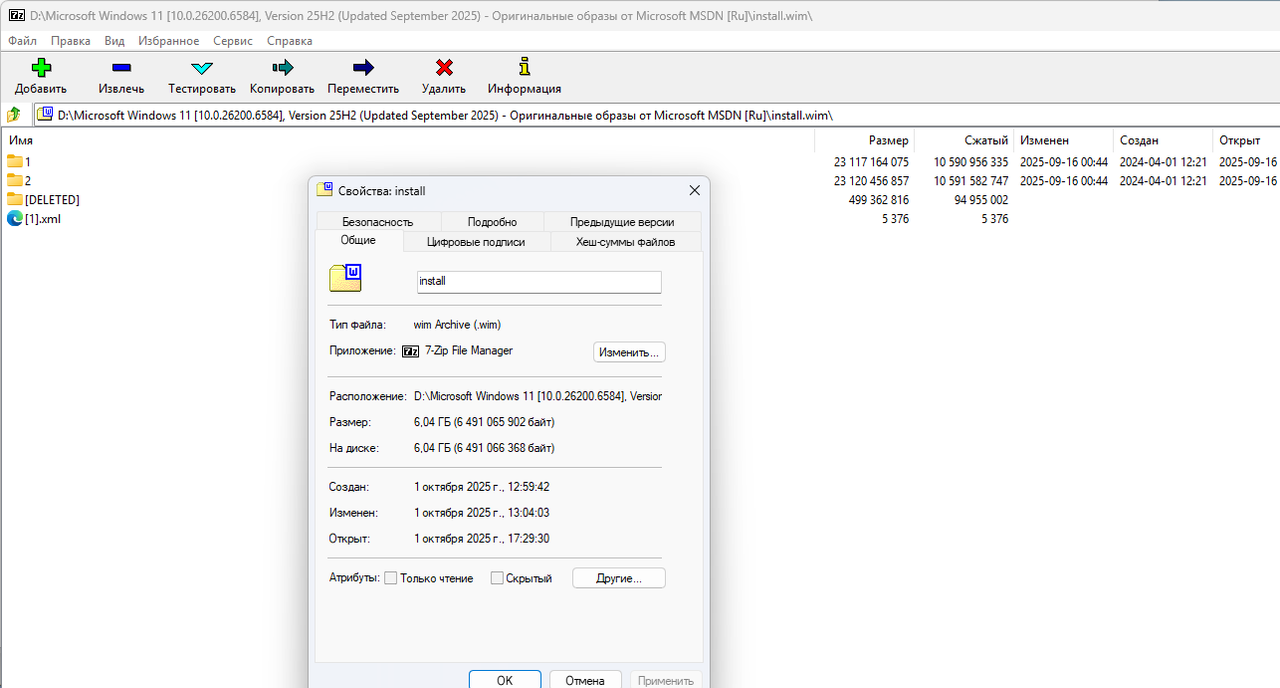Click the Extract (Извлечь) minus icon
The height and width of the screenshot is (688, 1280).
tap(121, 67)
